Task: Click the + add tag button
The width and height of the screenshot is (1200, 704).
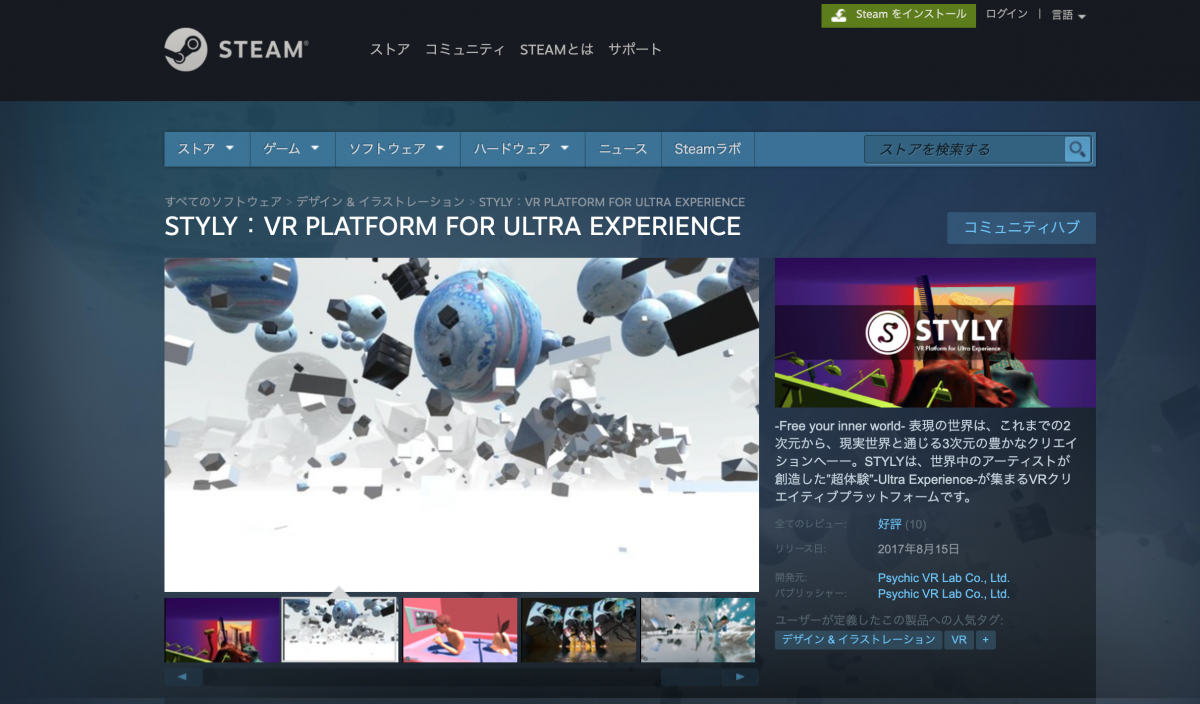Action: coord(986,640)
